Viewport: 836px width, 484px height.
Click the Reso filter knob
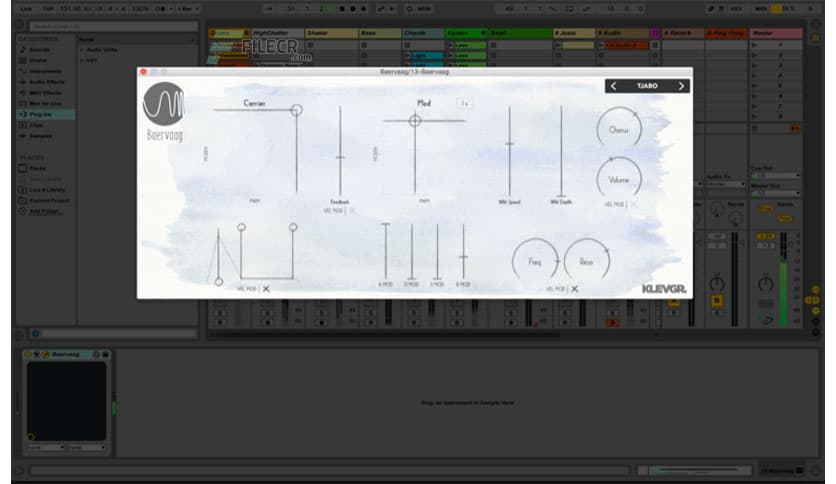point(586,262)
